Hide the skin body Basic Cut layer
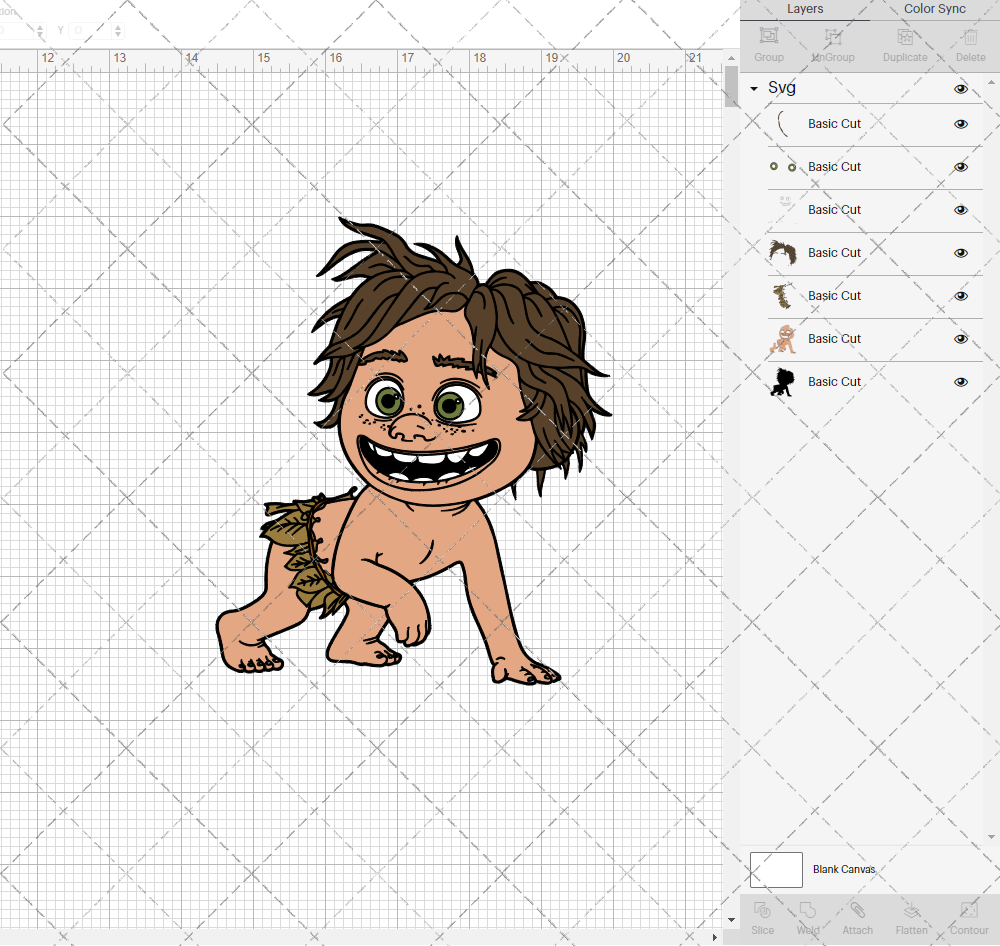Image resolution: width=1000 pixels, height=946 pixels. pyautogui.click(x=960, y=339)
